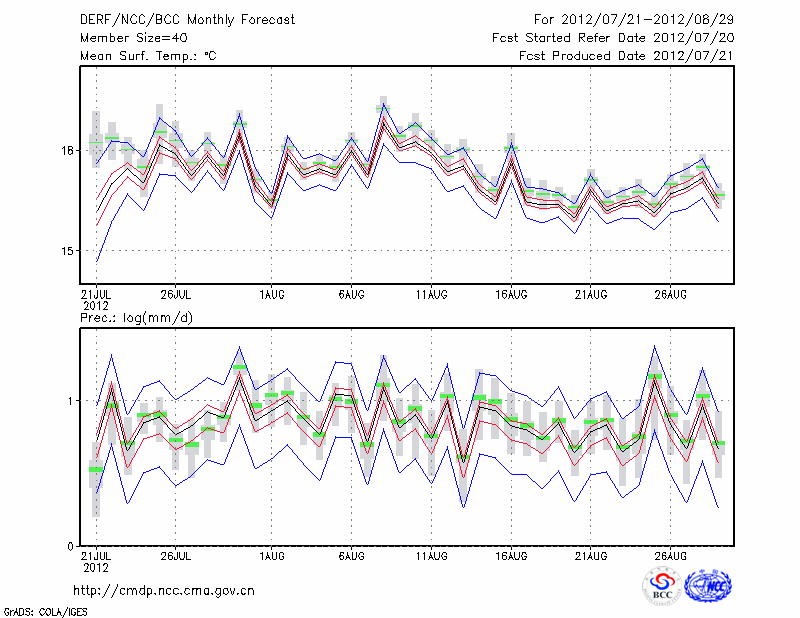Viewport: 800px width, 618px height.
Task: Click the Fcst Produced Date line
Action: pyautogui.click(x=626, y=56)
